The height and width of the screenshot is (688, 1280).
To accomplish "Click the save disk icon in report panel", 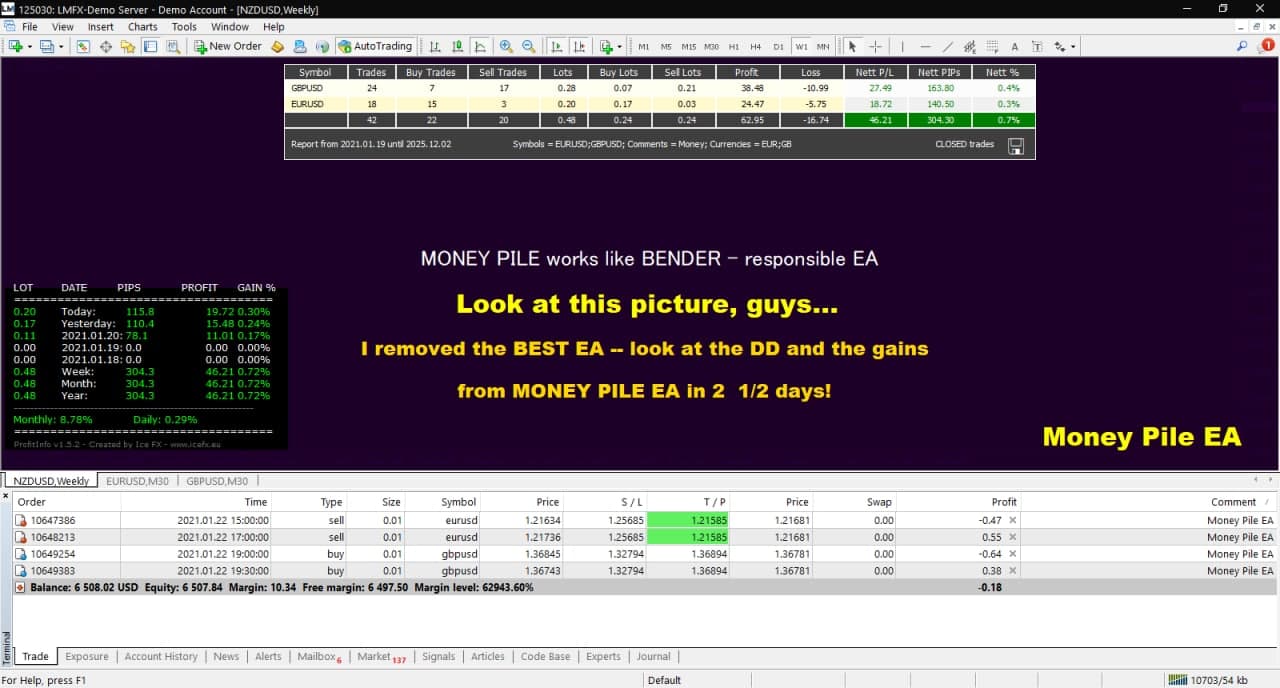I will coord(1016,146).
